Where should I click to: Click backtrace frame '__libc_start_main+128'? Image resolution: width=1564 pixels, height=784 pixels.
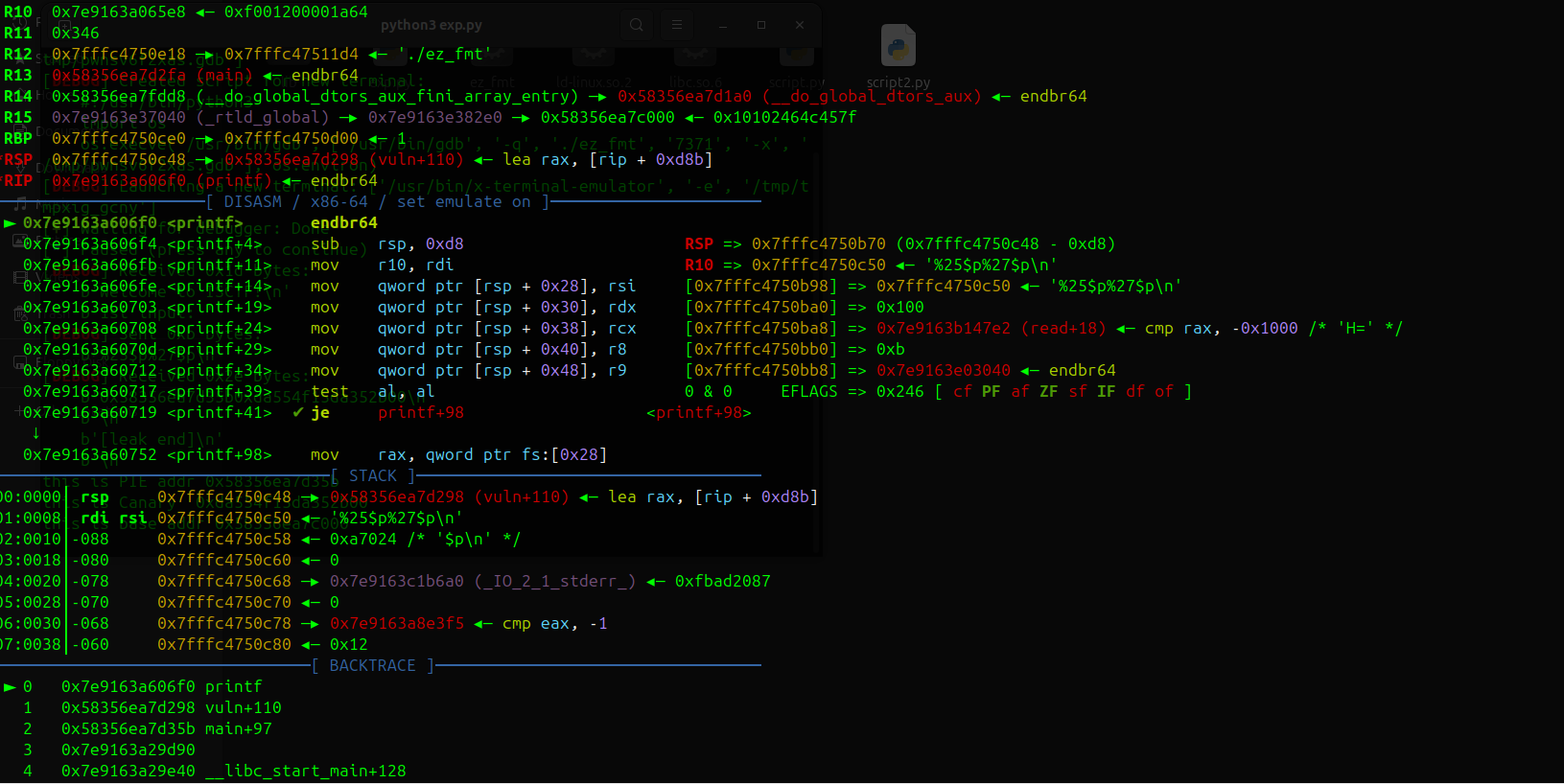(306, 771)
